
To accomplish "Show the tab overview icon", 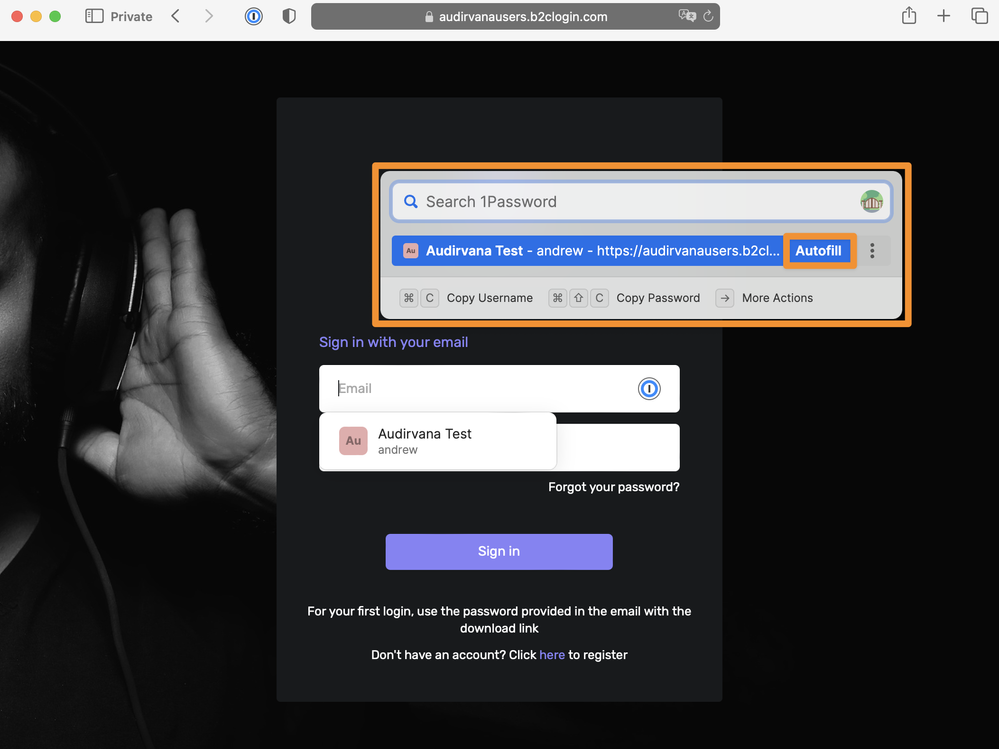I will coord(979,16).
